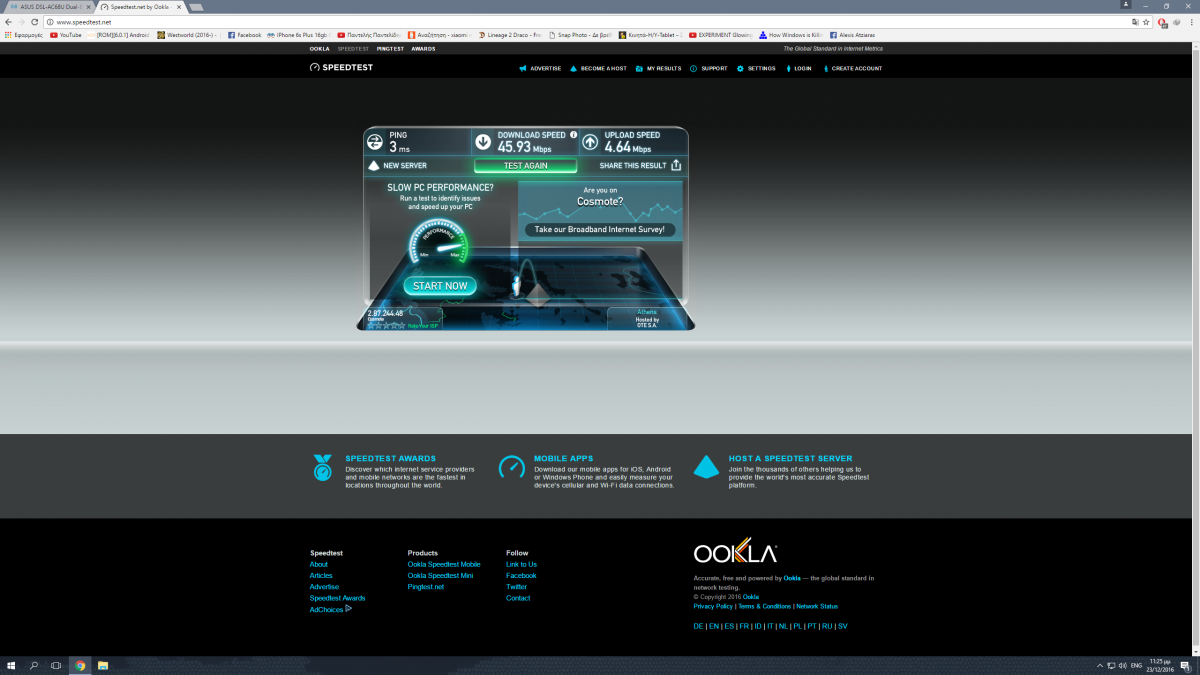
Task: Open the Chrome menu with three dots
Action: (x=1191, y=21)
